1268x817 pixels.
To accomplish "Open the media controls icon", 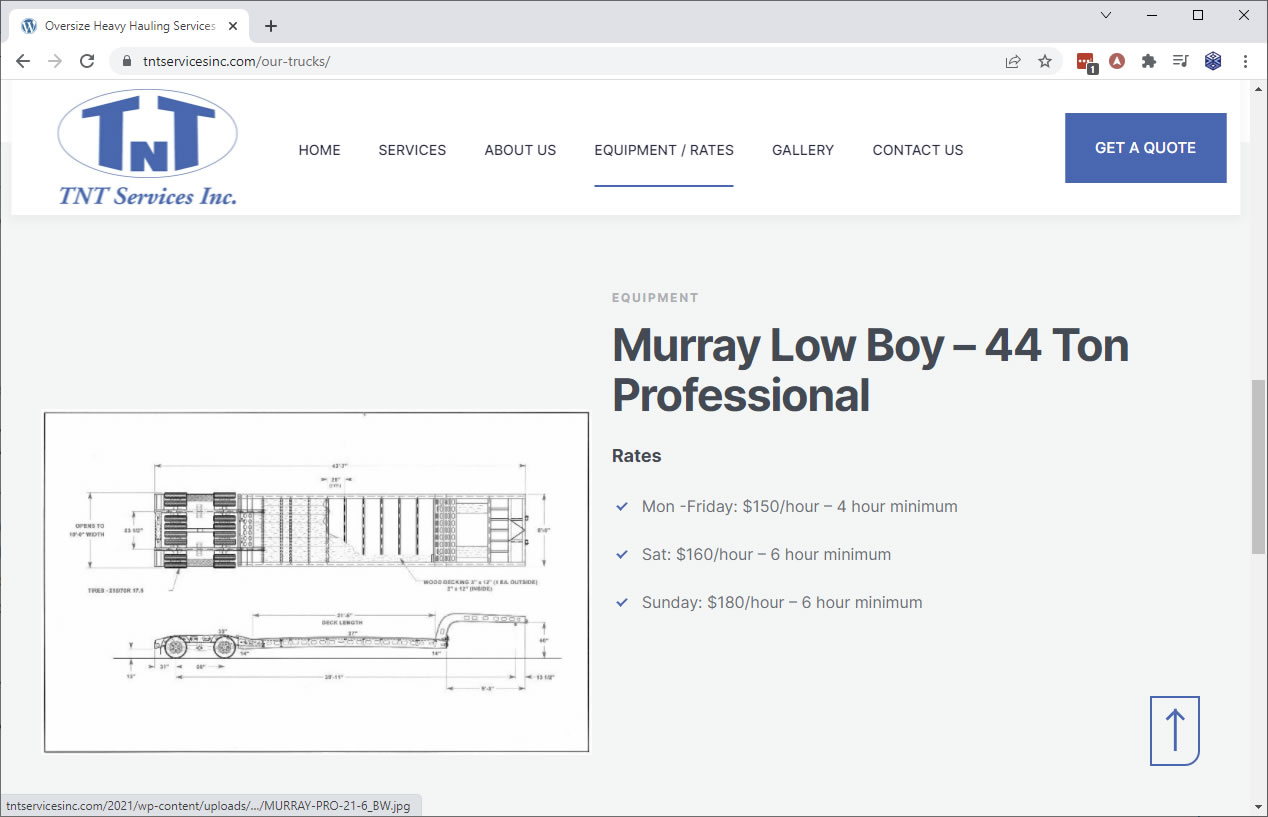I will (x=1181, y=61).
